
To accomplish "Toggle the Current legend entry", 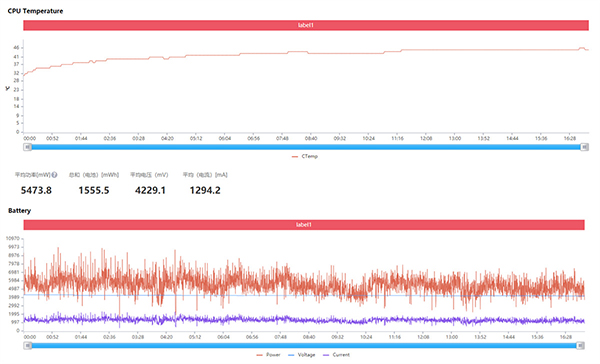I will coord(336,355).
